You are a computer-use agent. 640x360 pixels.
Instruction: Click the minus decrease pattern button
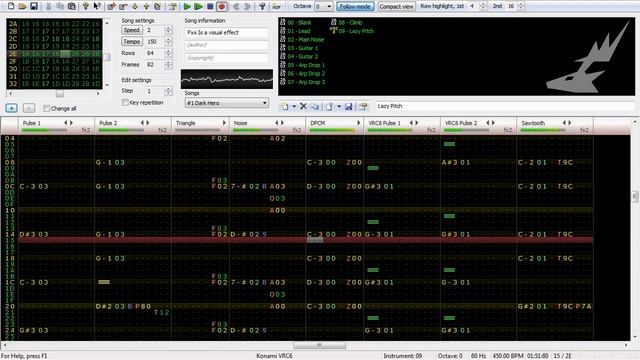coord(29,108)
